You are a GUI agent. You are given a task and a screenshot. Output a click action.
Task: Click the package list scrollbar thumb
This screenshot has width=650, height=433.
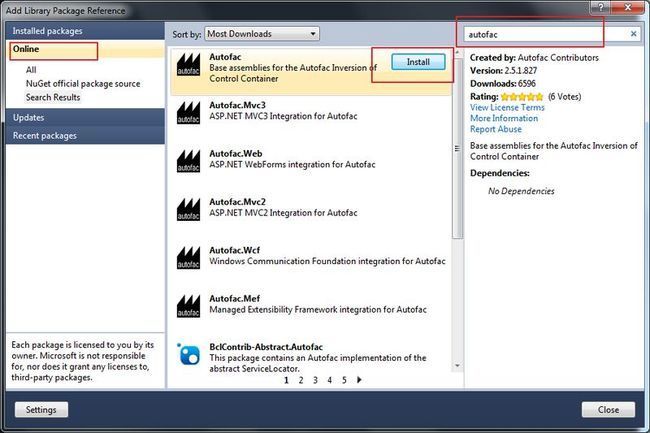coord(457,148)
